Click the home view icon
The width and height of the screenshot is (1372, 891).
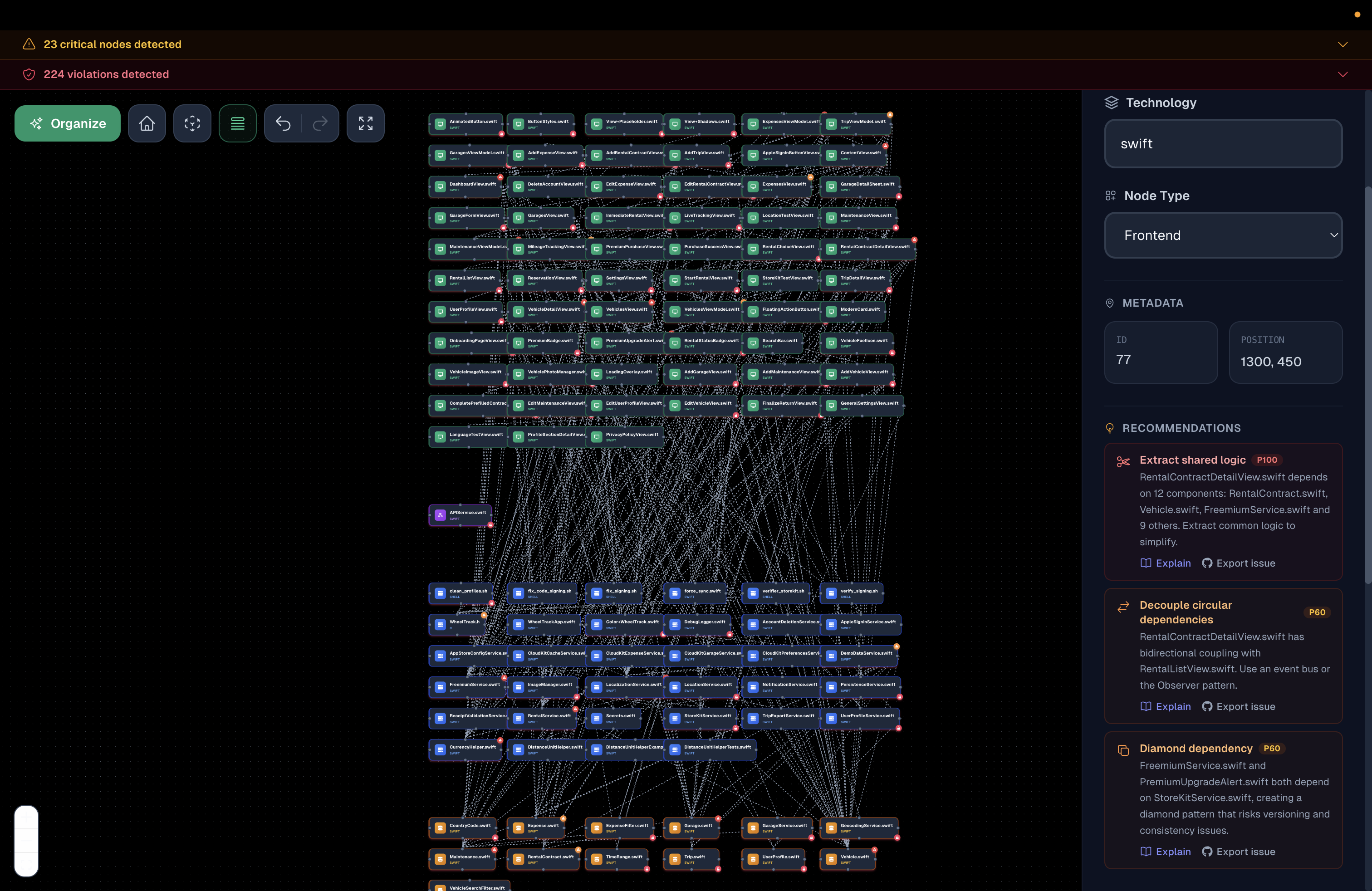[x=147, y=123]
